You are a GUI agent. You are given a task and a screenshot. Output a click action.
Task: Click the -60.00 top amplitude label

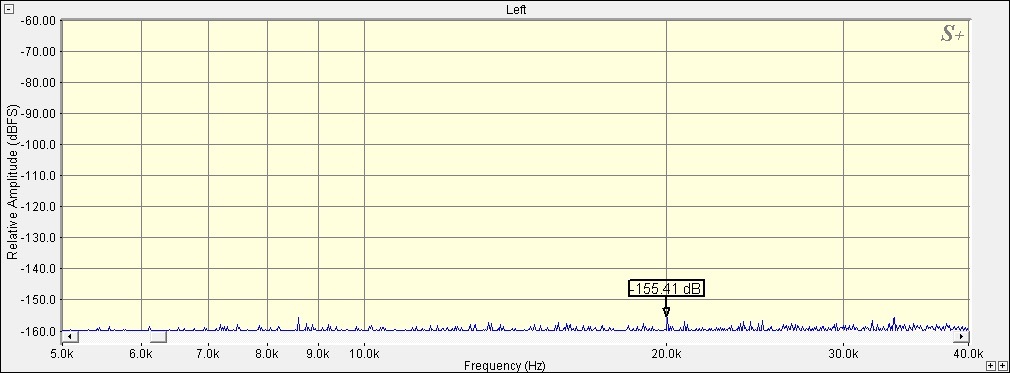[39, 20]
